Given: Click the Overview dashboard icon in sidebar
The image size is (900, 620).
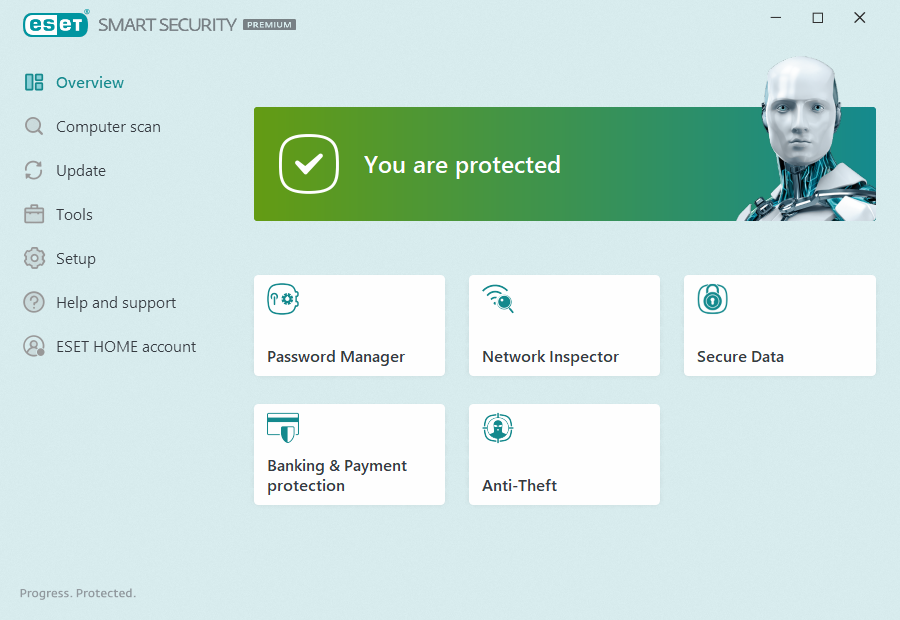Looking at the screenshot, I should point(34,83).
